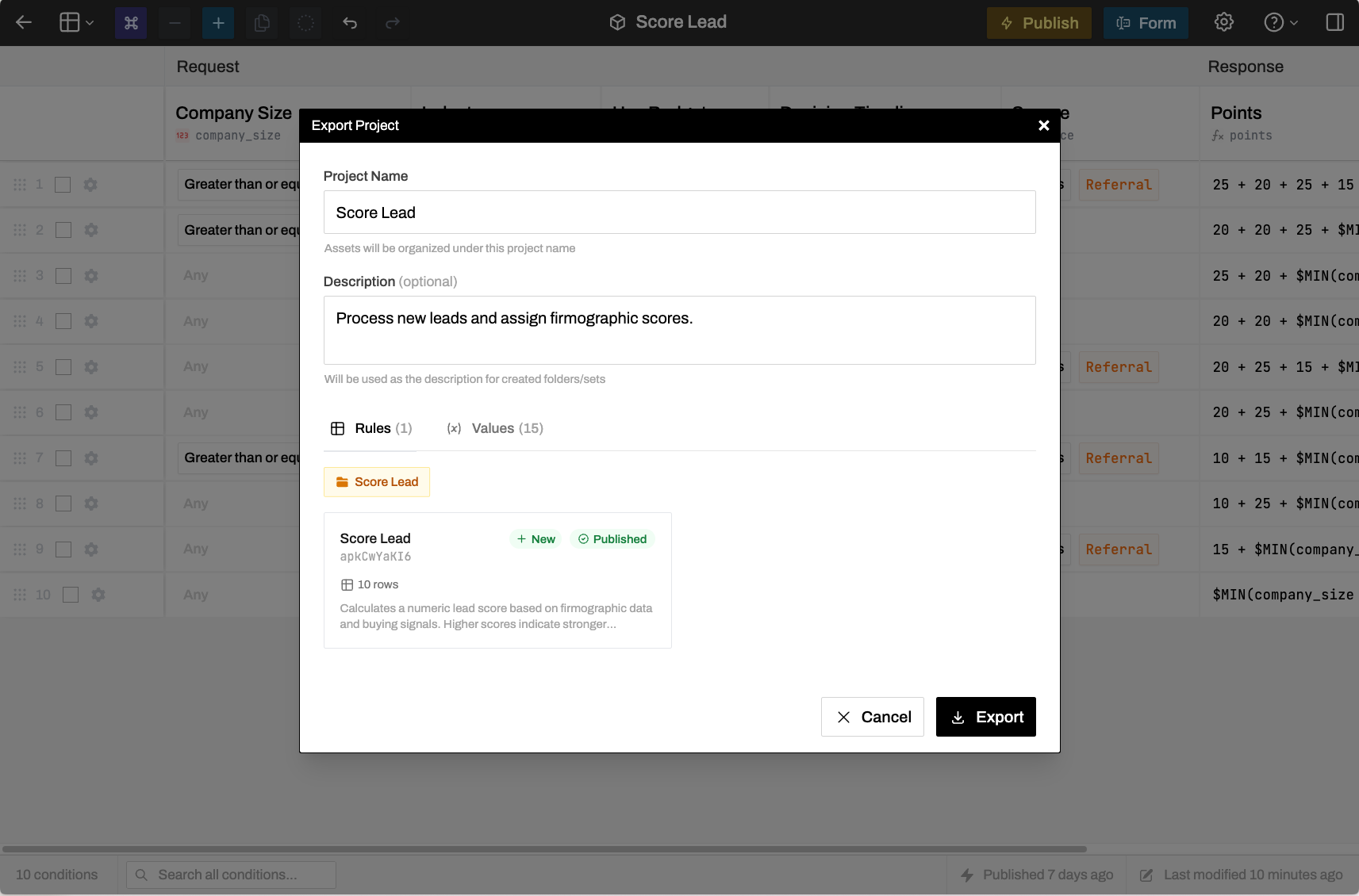Select the Rules tab
Viewport: 1359px width, 896px height.
pos(371,428)
